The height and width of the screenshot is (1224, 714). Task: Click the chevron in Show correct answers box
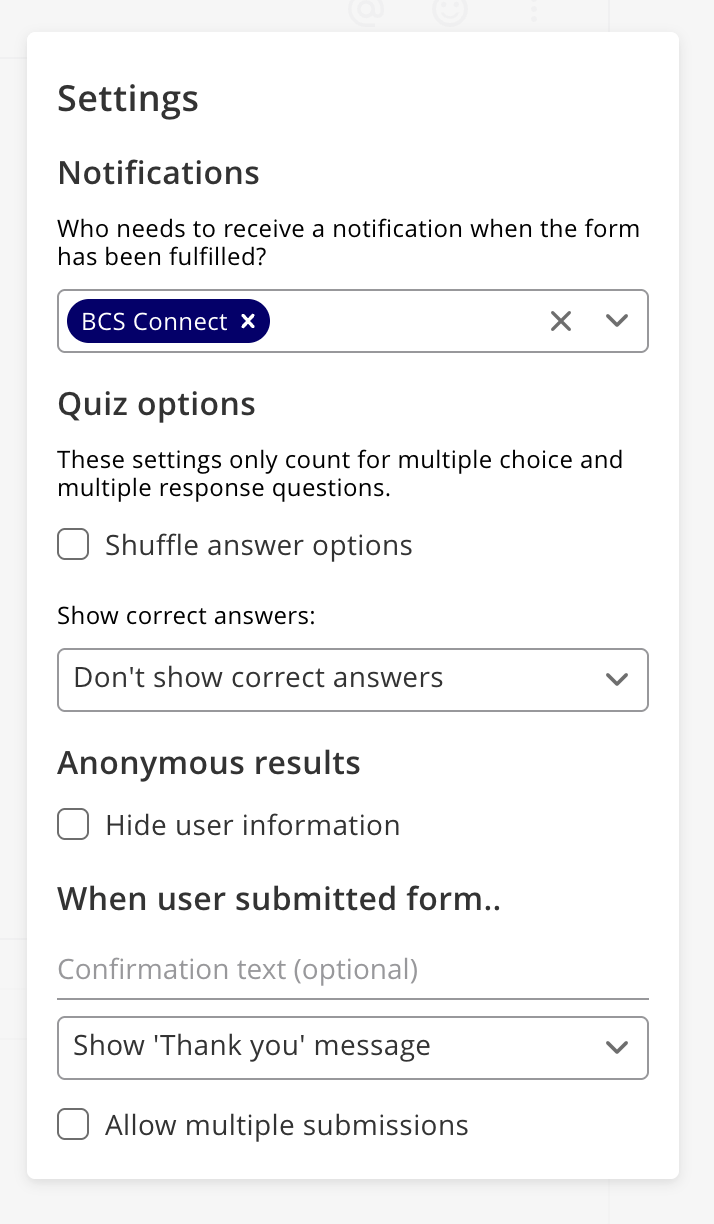617,680
